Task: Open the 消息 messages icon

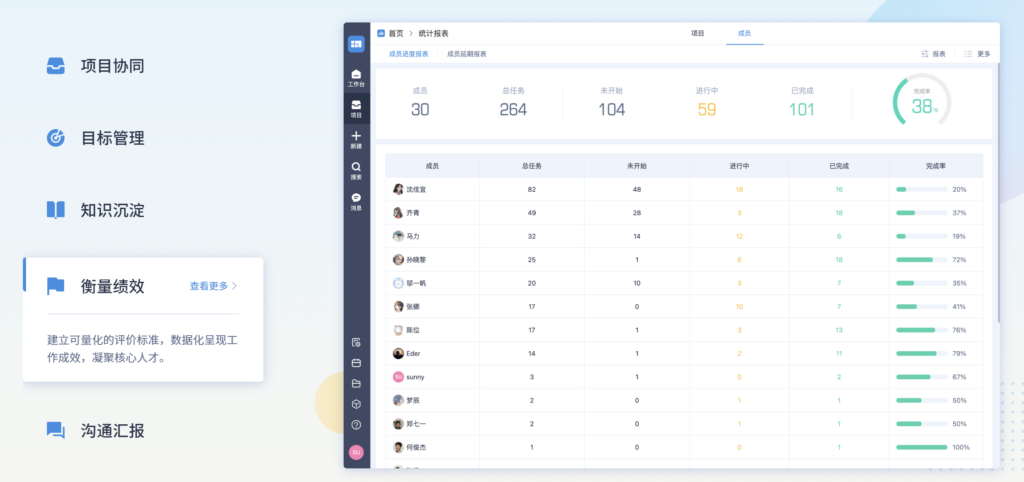Action: [x=356, y=201]
